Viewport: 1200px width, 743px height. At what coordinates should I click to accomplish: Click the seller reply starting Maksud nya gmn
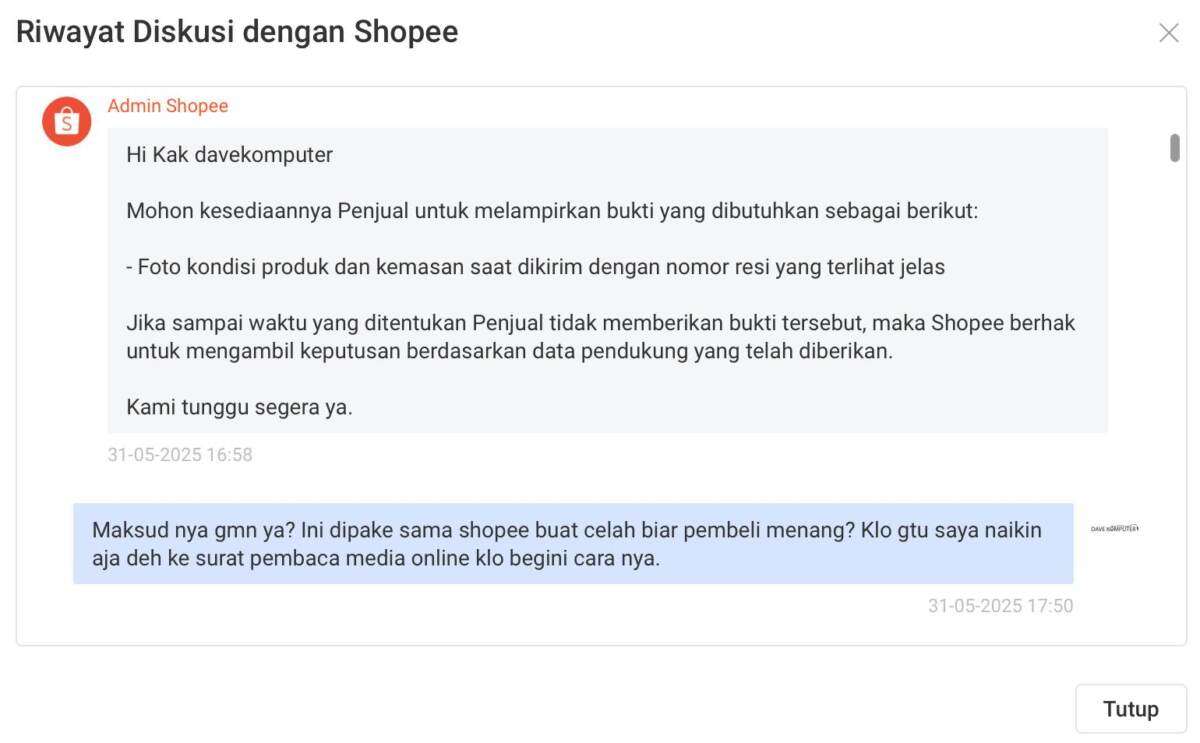pos(573,544)
